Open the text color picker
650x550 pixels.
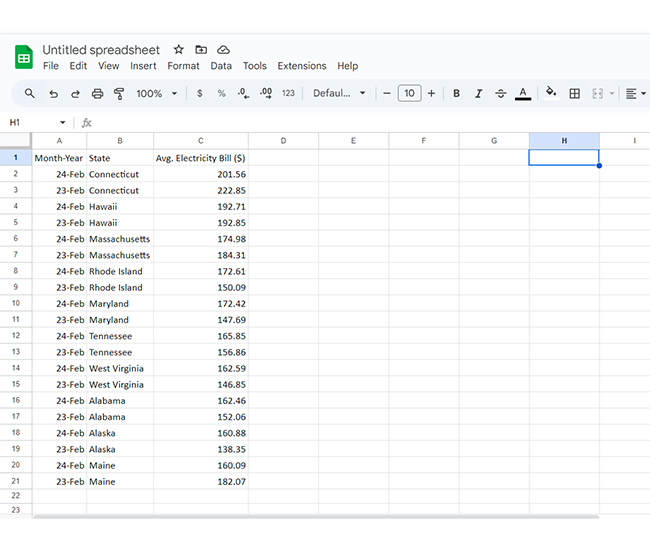[x=523, y=94]
